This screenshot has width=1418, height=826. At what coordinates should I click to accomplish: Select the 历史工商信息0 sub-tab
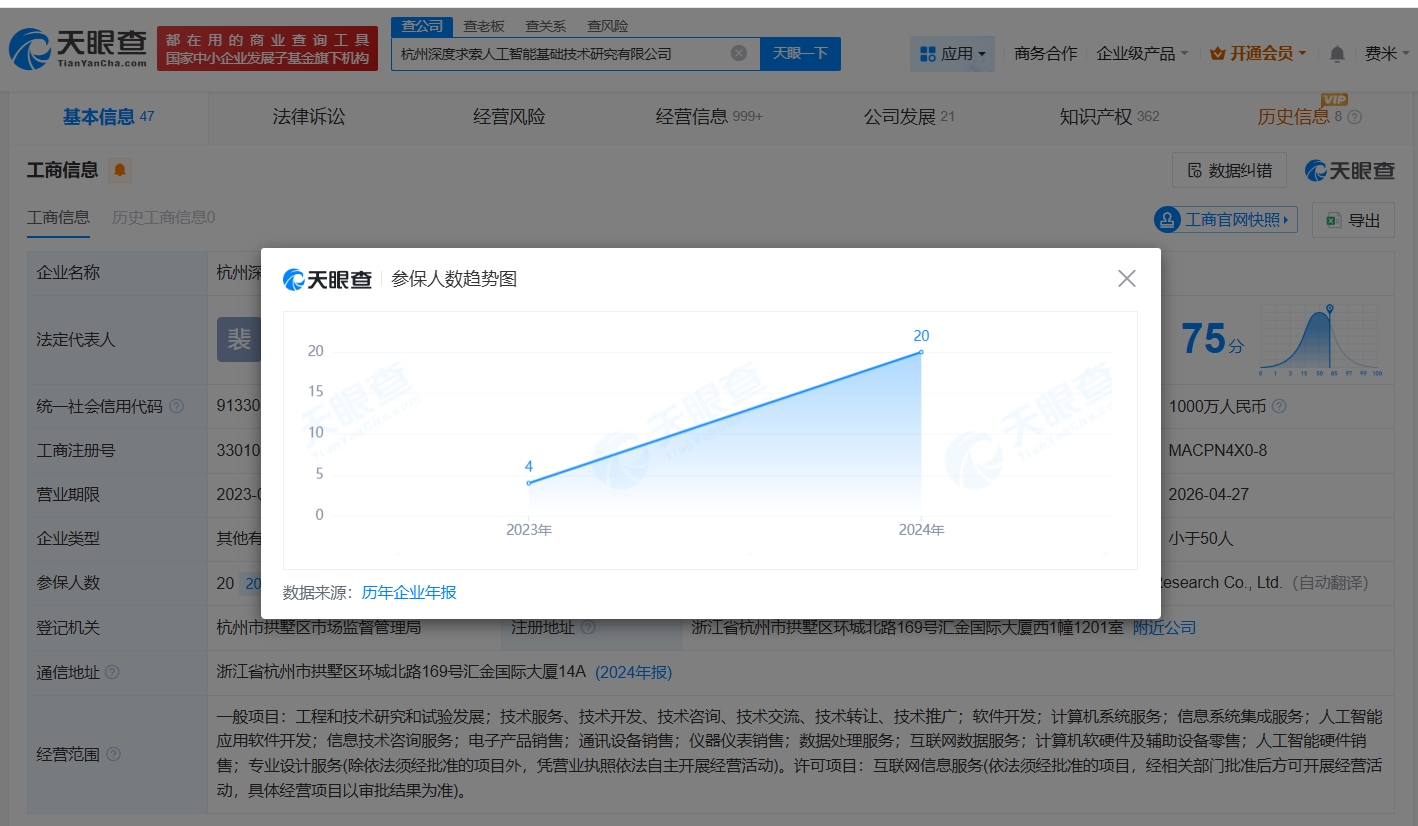(163, 217)
